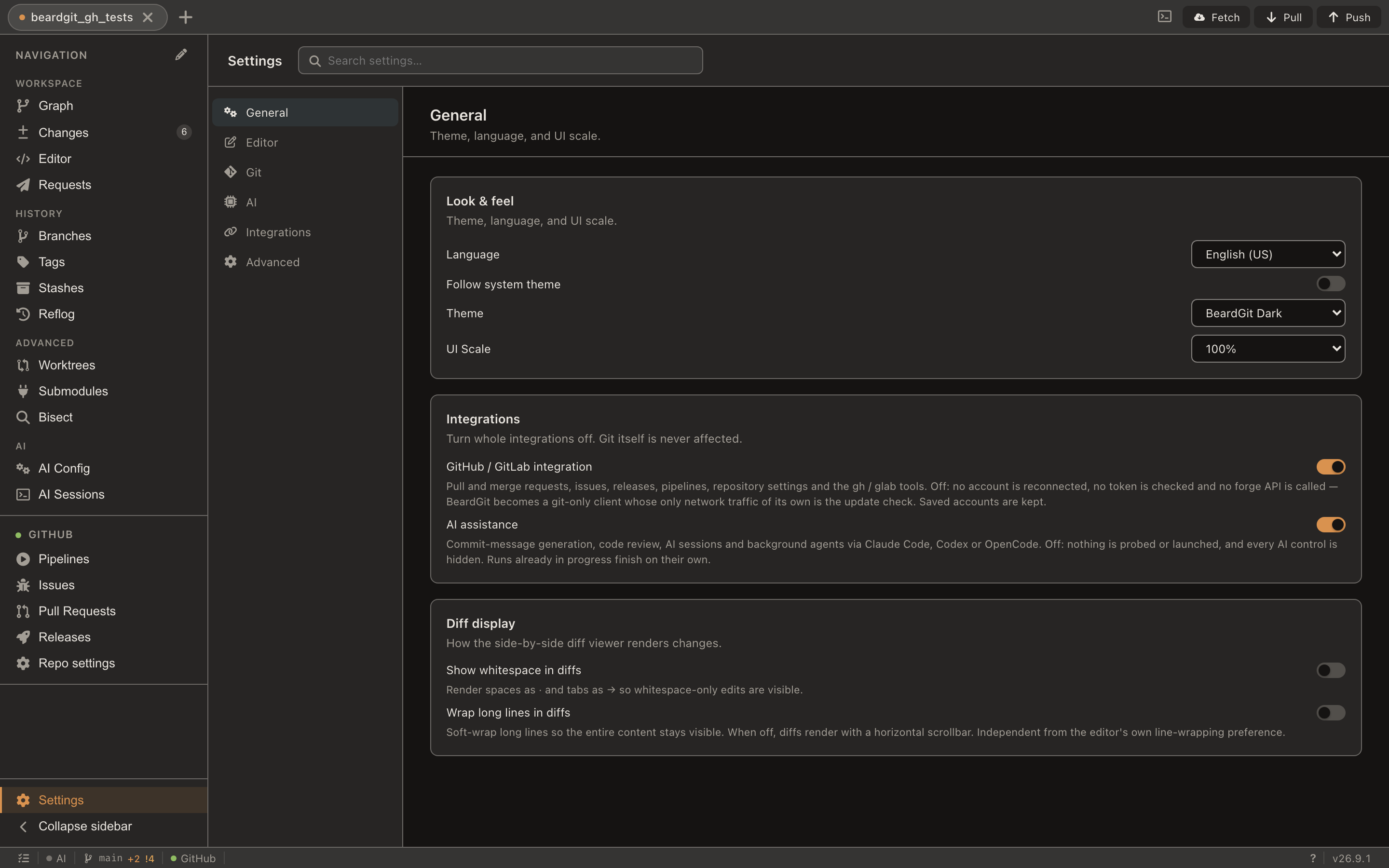This screenshot has width=1389, height=868.
Task: Go to Changes in the sidebar
Action: point(104,132)
